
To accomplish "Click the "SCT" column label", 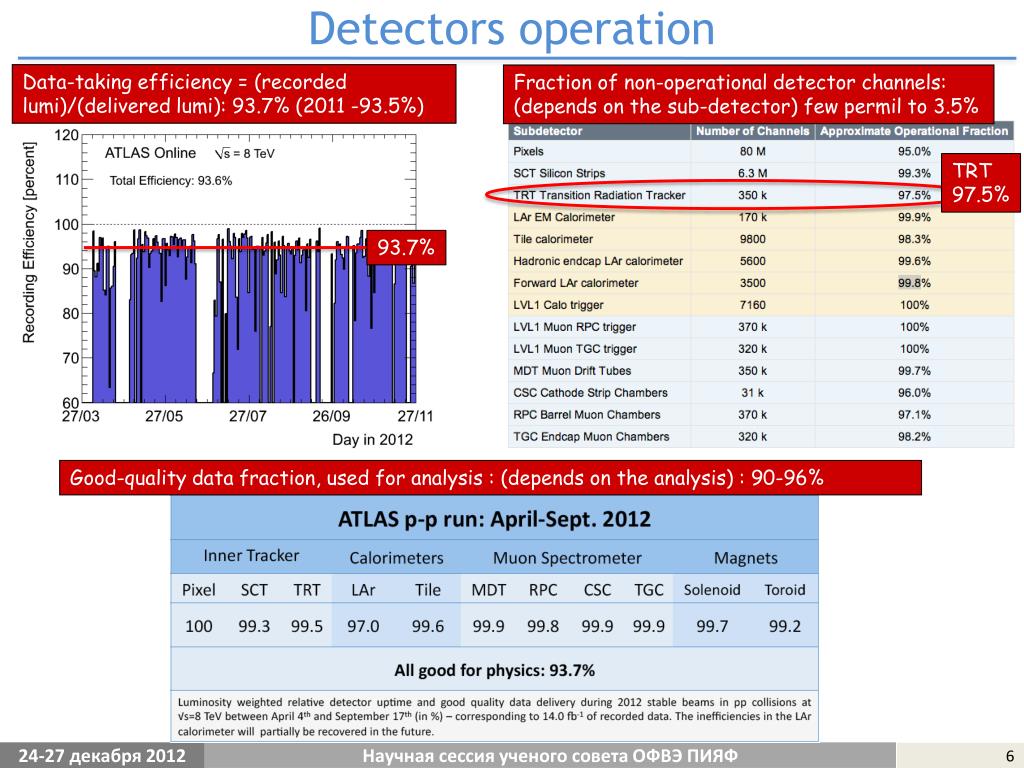I will click(x=254, y=590).
